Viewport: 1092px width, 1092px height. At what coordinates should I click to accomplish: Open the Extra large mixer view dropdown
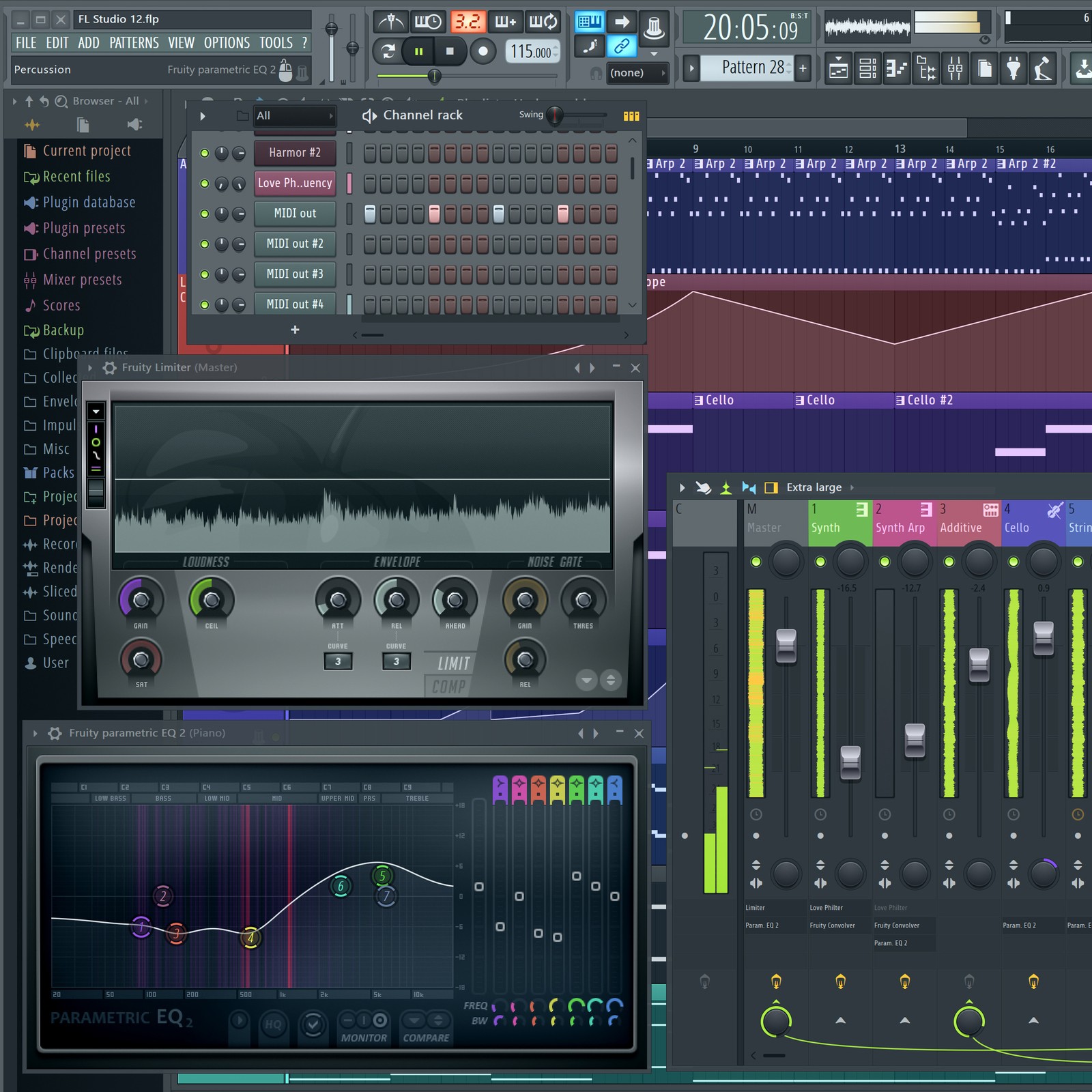816,487
